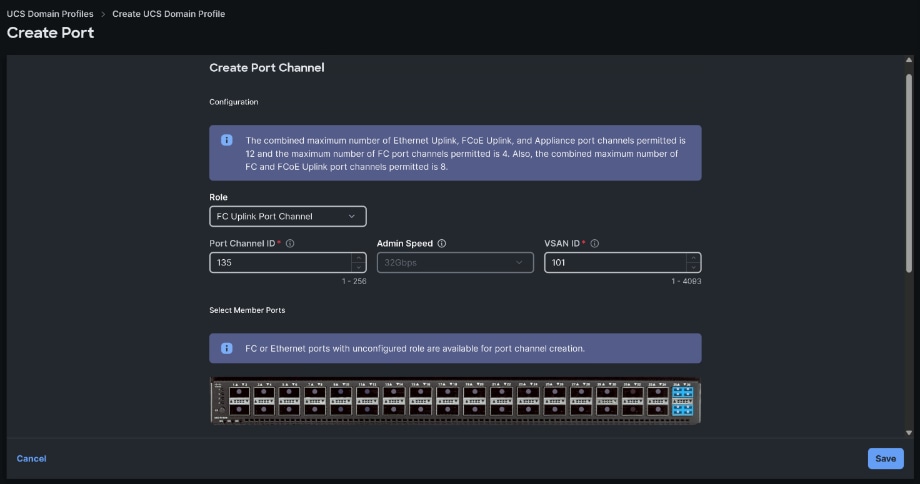
Task: Select blue port 35 on the switch
Action: 682,392
